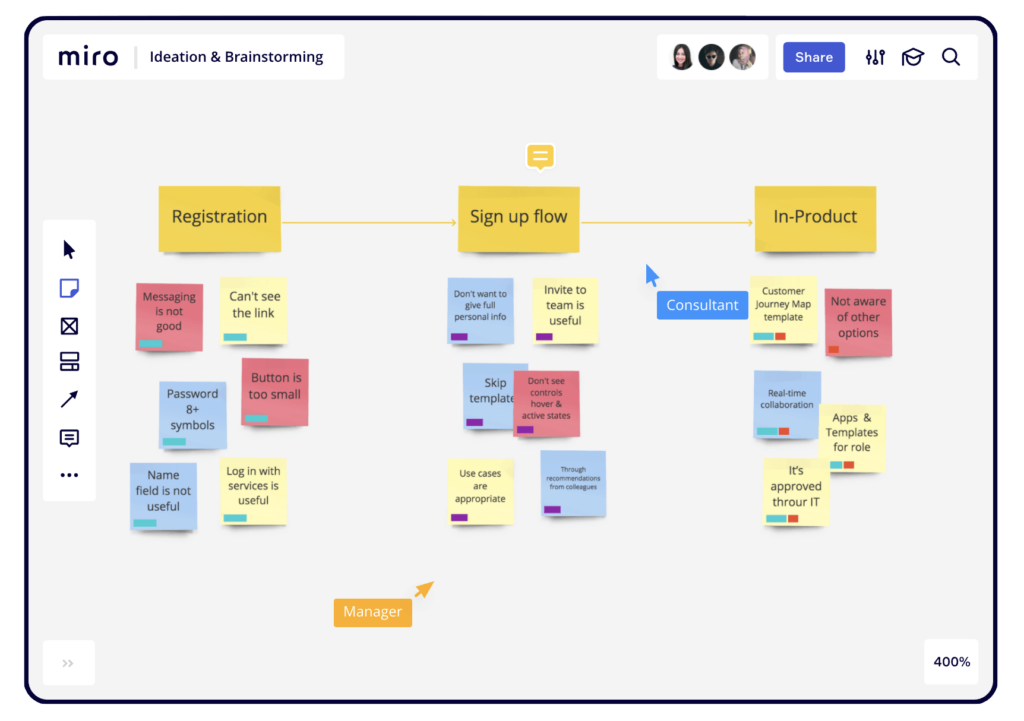Select "Don't want to give full personal info" note

481,311
